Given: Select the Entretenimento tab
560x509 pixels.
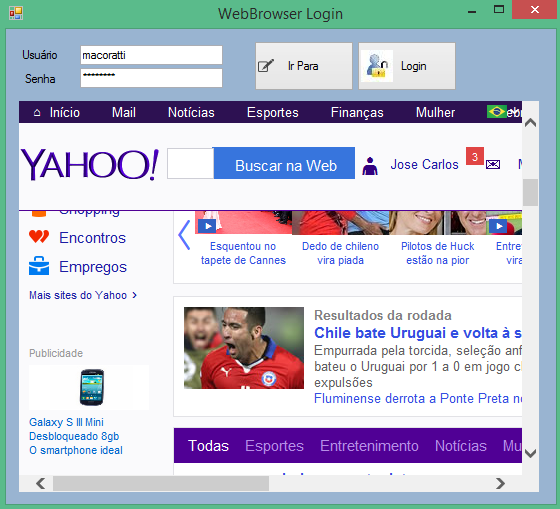Looking at the screenshot, I should coord(369,446).
